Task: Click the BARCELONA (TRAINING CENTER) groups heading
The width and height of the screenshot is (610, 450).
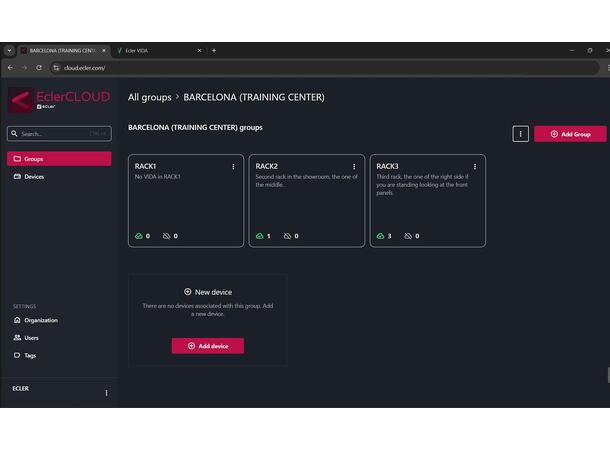Action: [195, 128]
